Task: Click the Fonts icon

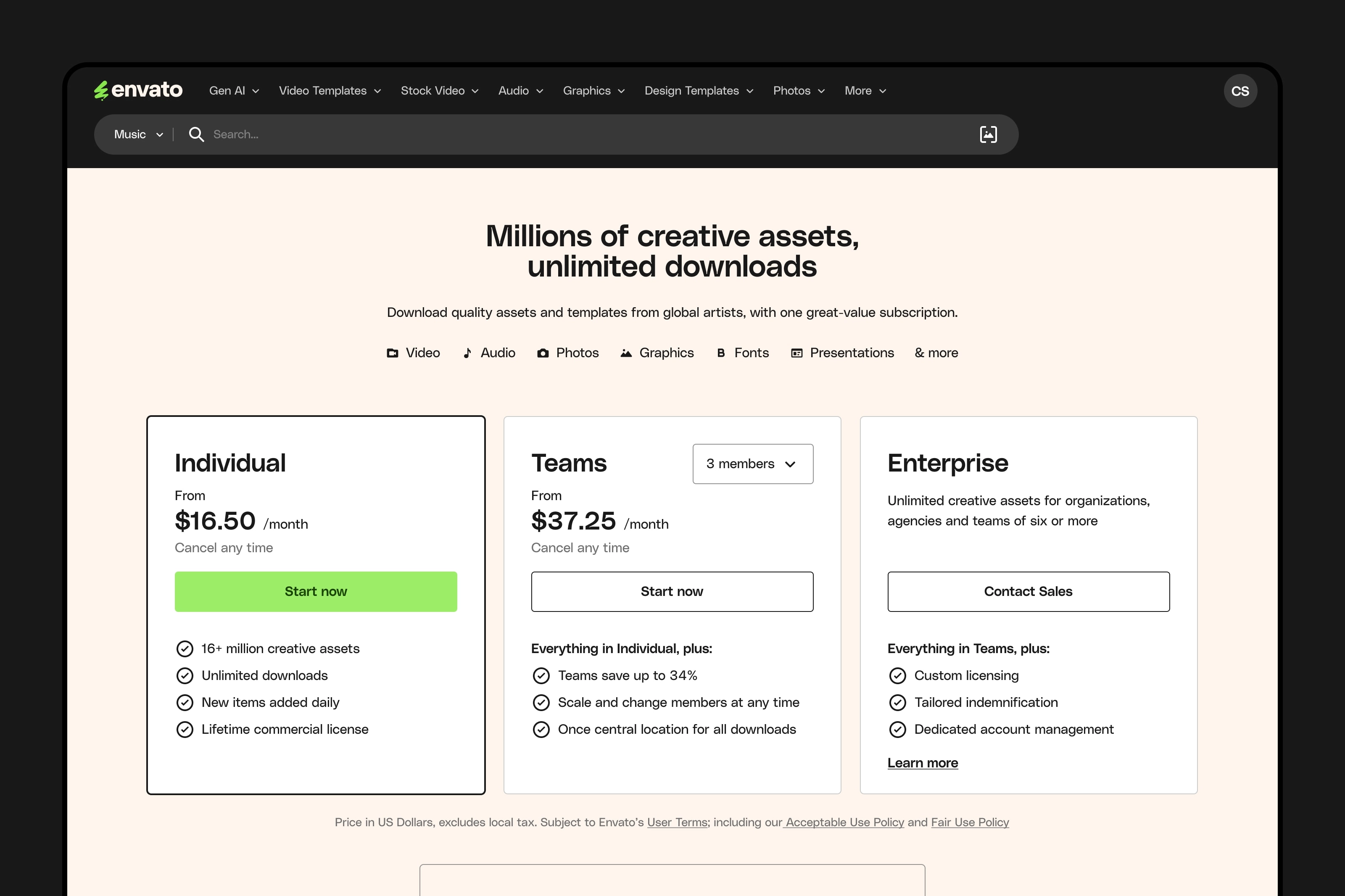Action: (x=721, y=353)
